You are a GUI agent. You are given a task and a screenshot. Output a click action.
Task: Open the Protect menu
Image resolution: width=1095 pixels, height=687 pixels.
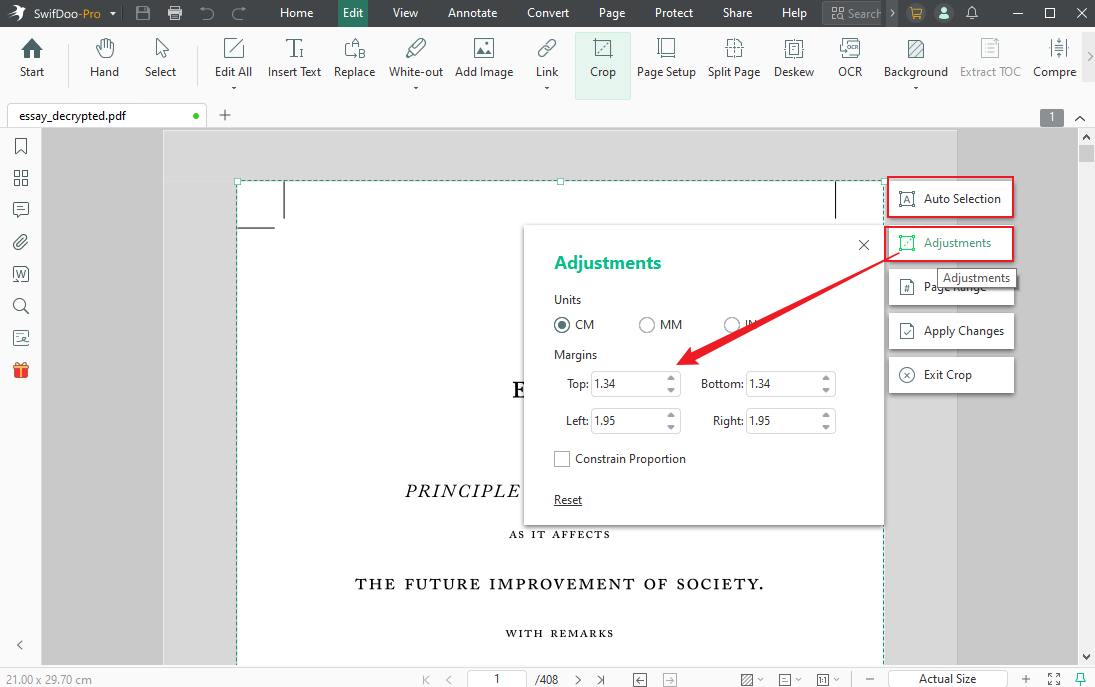[x=673, y=13]
